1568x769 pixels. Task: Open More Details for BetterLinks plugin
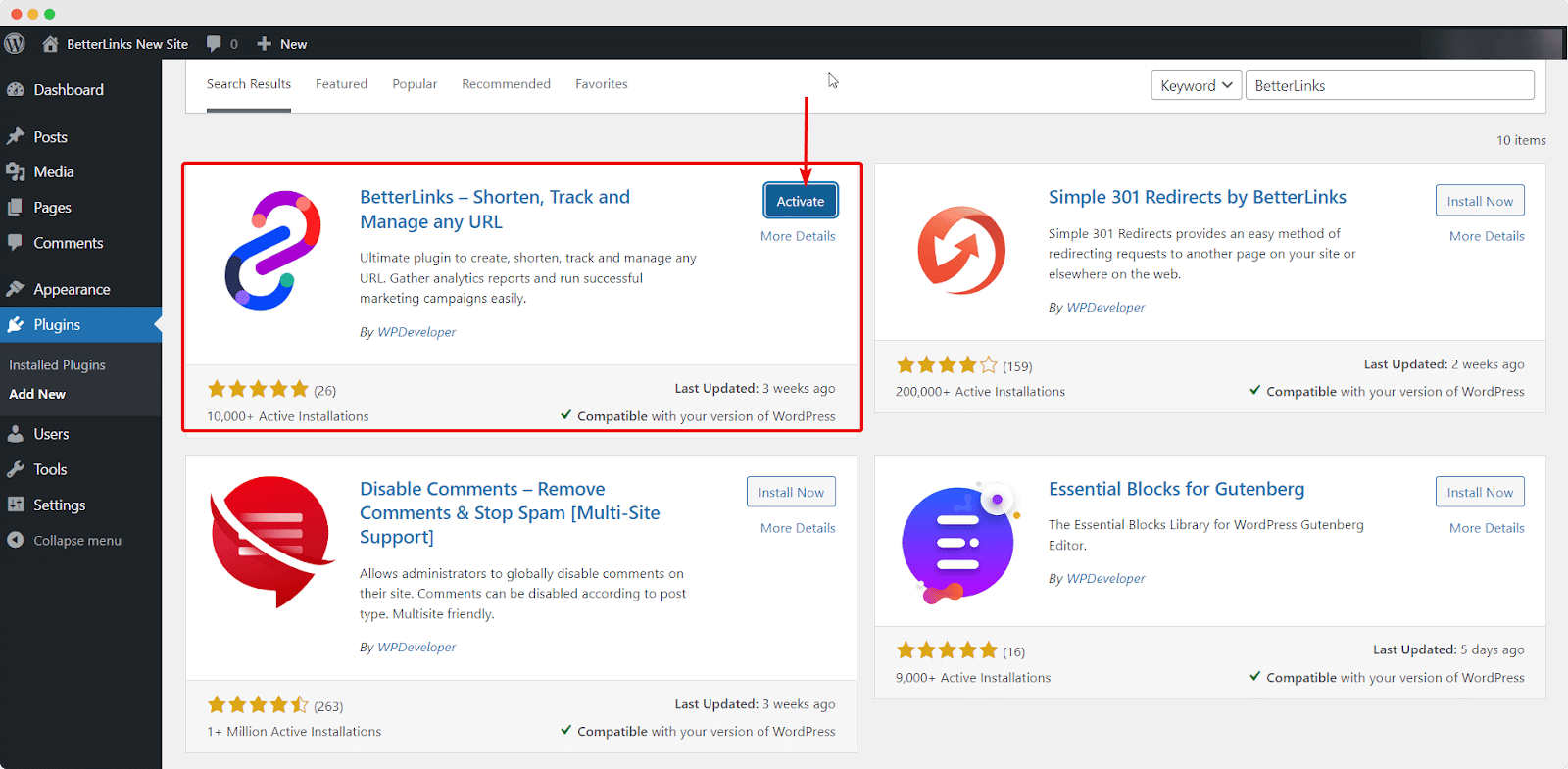pyautogui.click(x=798, y=236)
